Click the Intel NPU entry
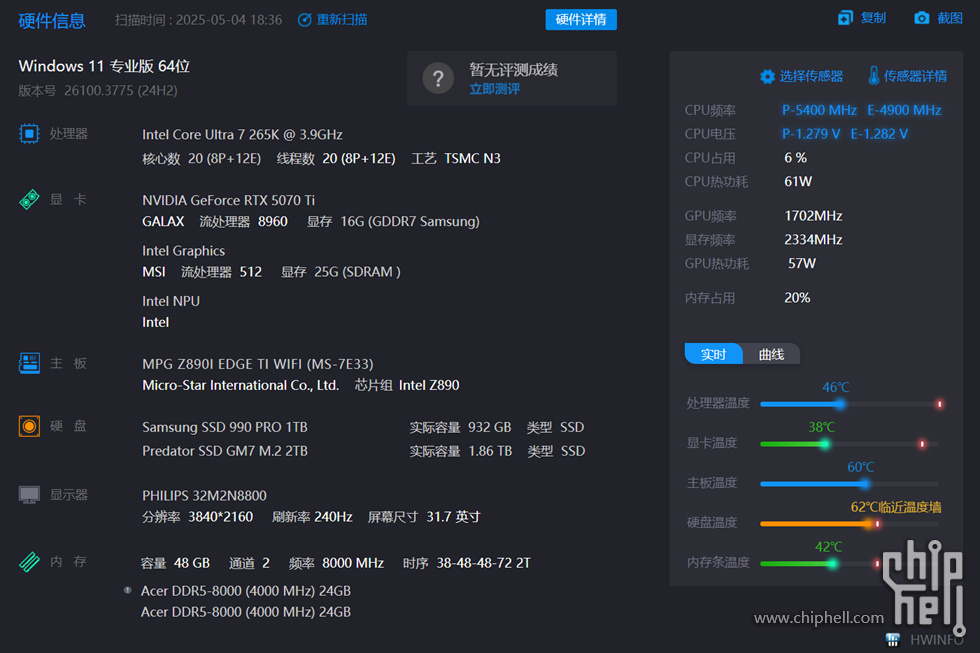This screenshot has width=980, height=653. [171, 301]
